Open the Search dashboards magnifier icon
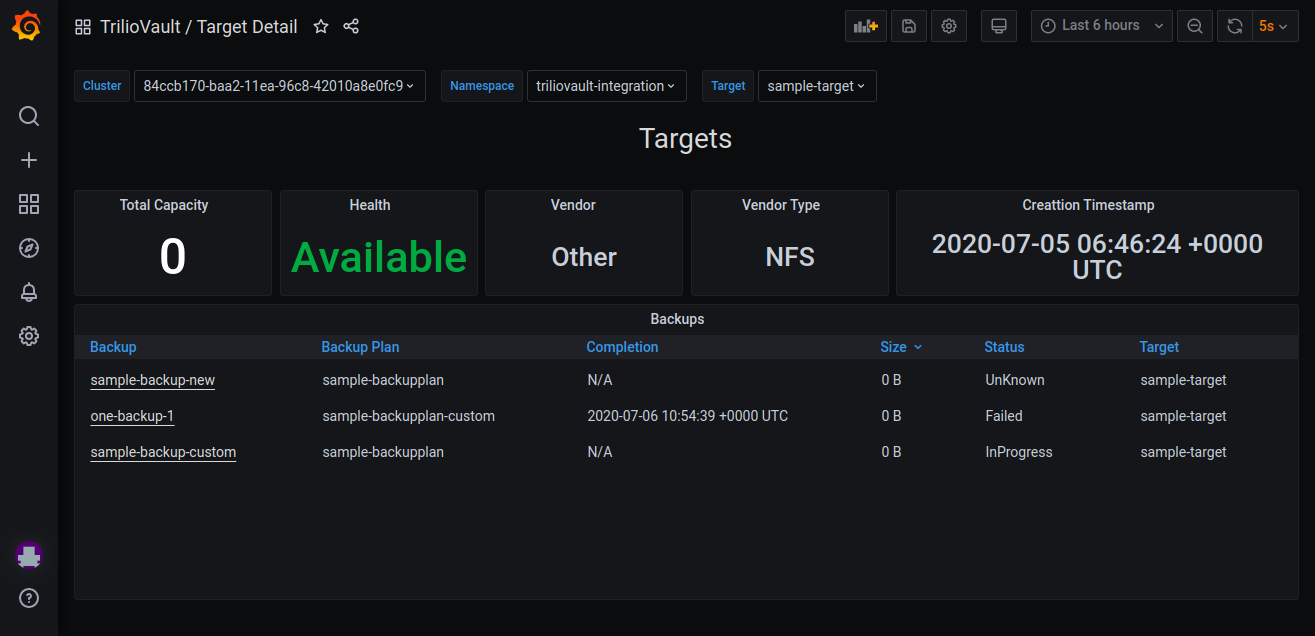This screenshot has width=1315, height=636. pyautogui.click(x=29, y=116)
